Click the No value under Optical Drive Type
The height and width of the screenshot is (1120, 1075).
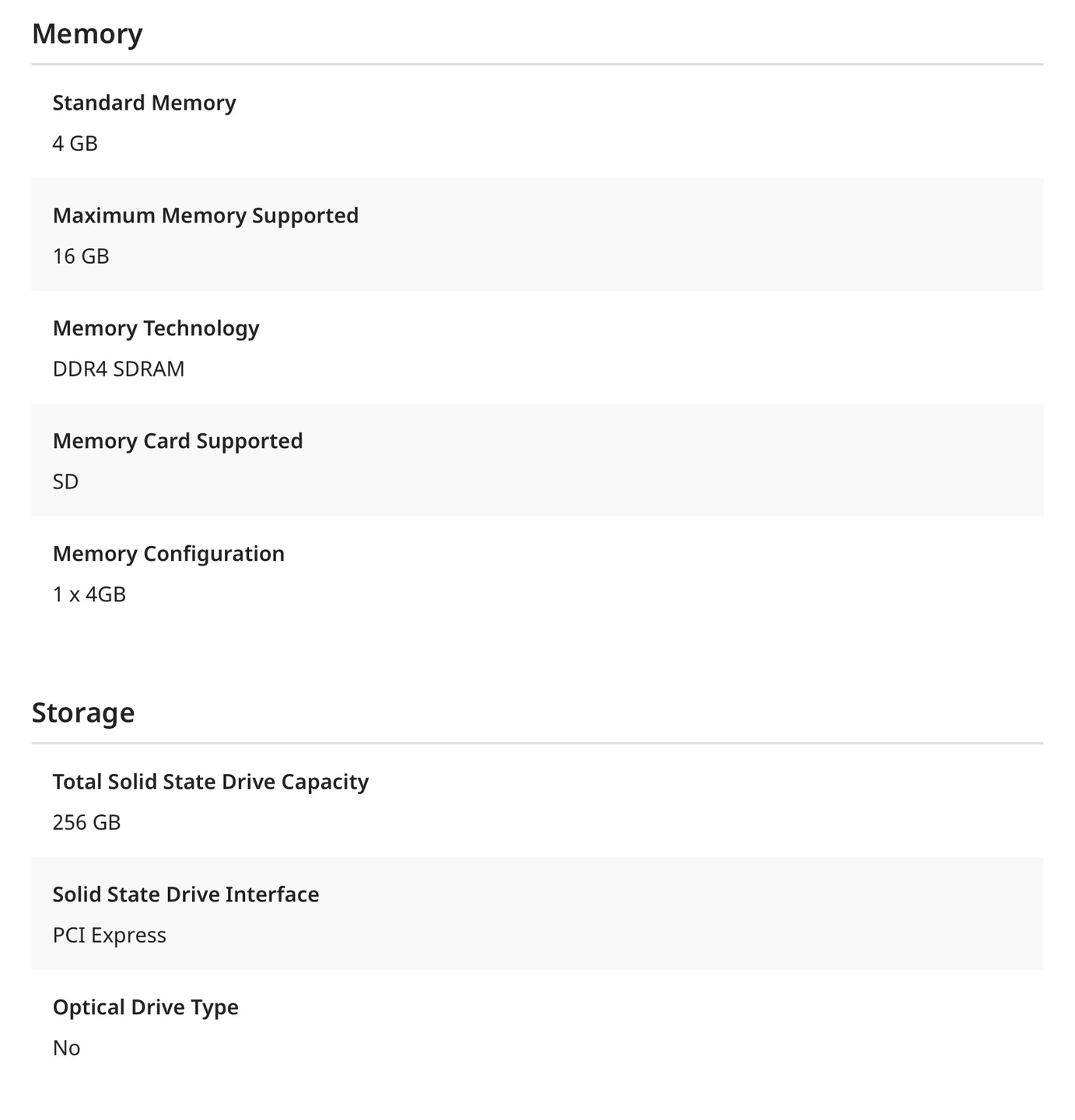tap(67, 1048)
